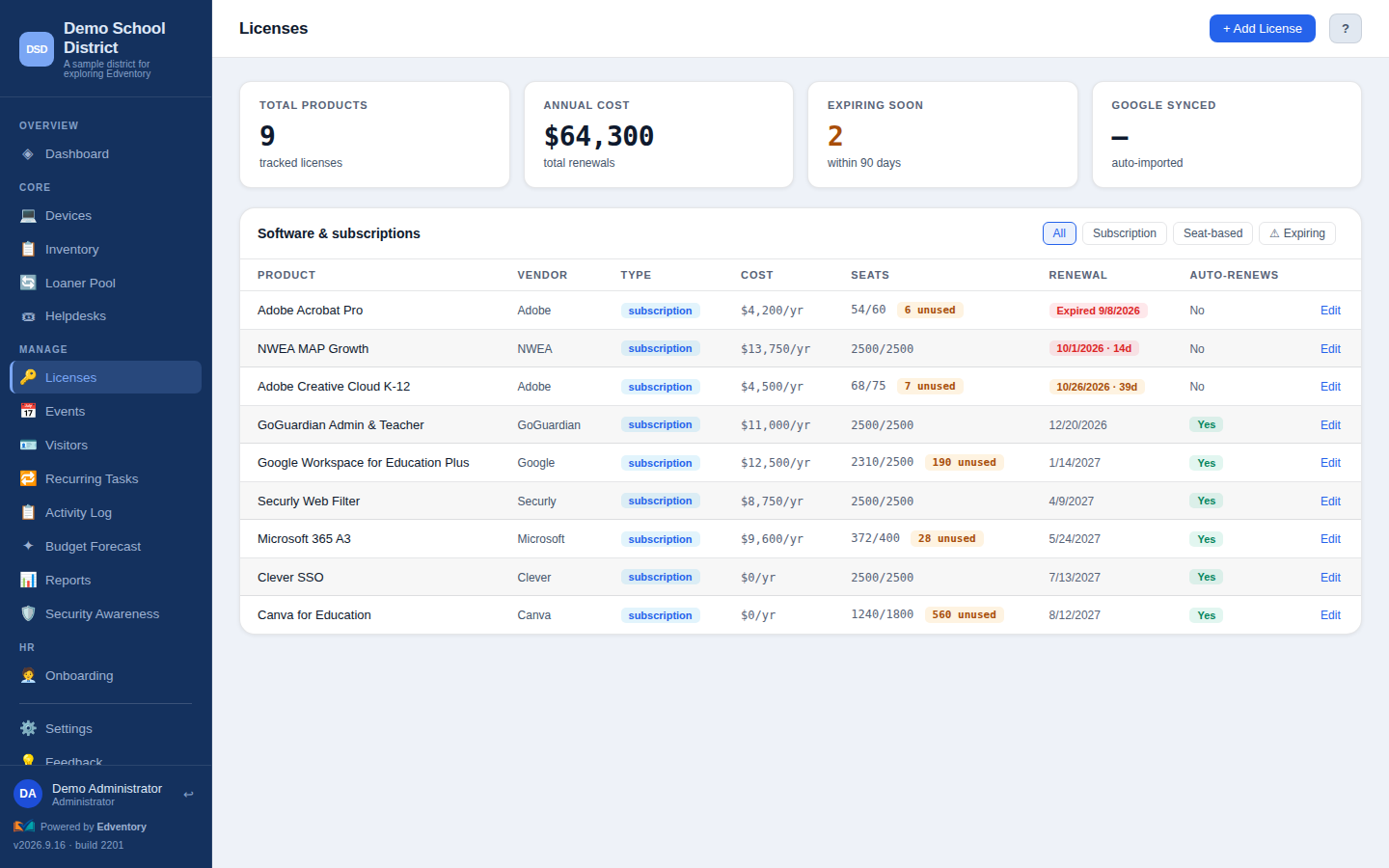Click the Total Products card

pos(374,134)
